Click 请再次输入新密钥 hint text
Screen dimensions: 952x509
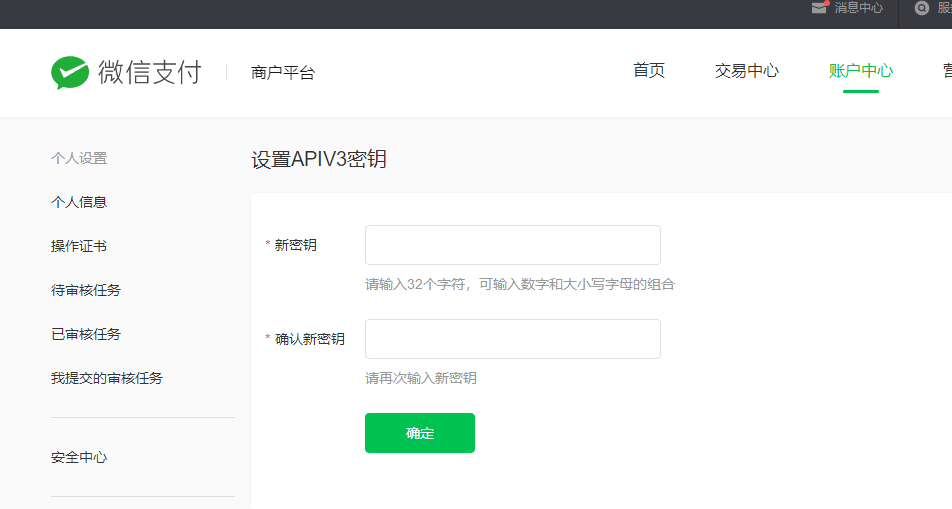coord(421,378)
